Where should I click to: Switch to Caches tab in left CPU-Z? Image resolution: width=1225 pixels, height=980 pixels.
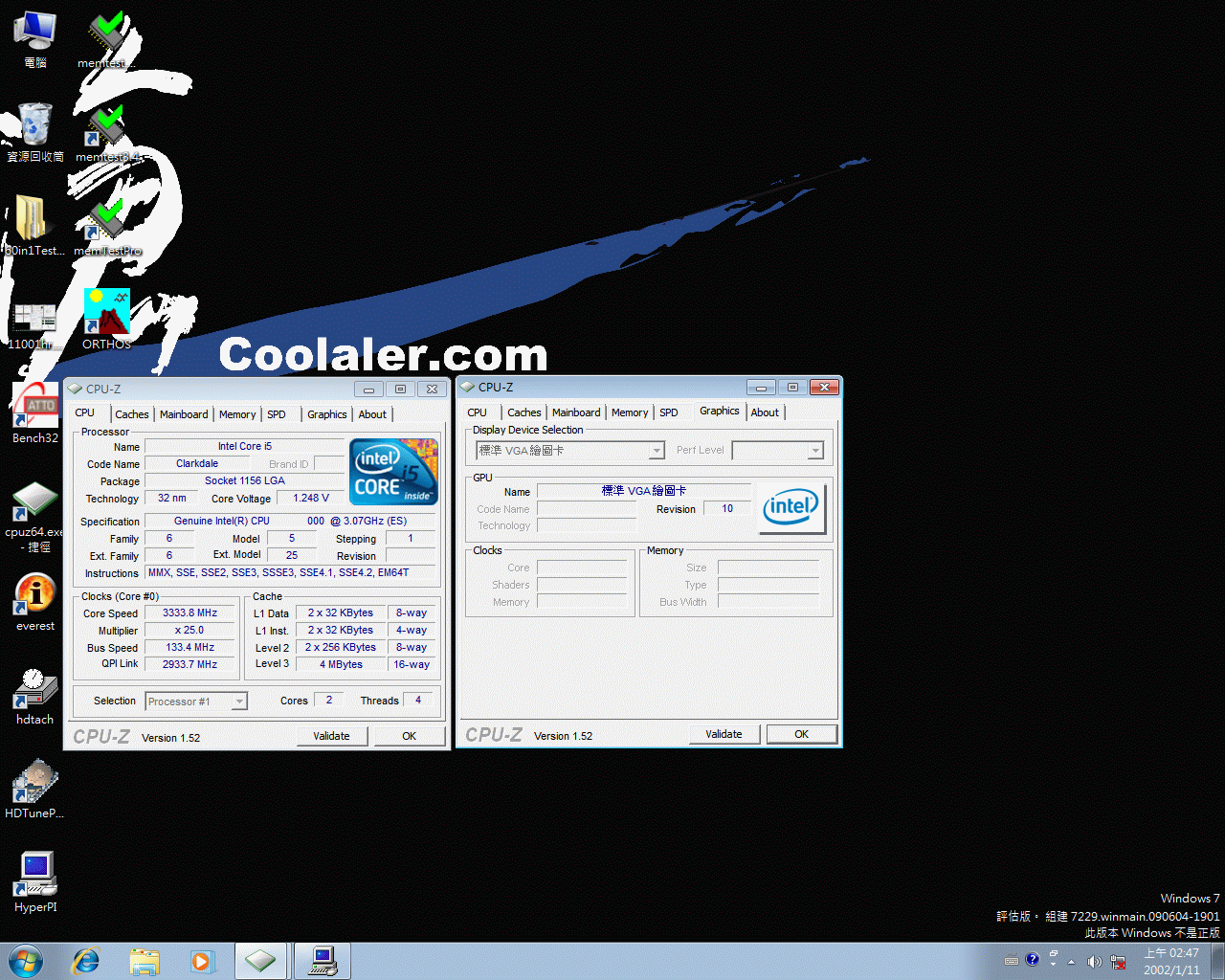132,414
